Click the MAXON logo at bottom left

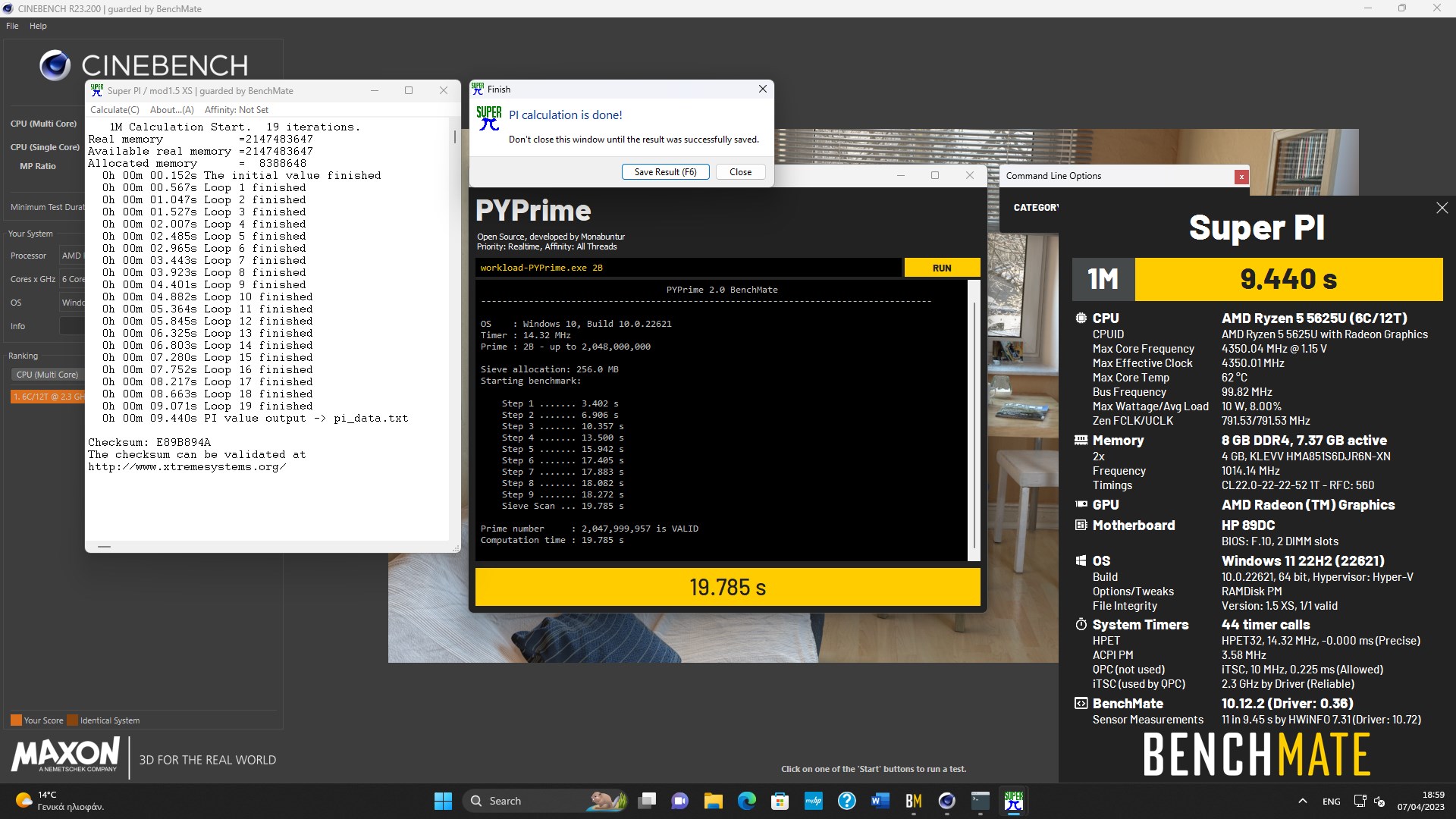coord(65,755)
